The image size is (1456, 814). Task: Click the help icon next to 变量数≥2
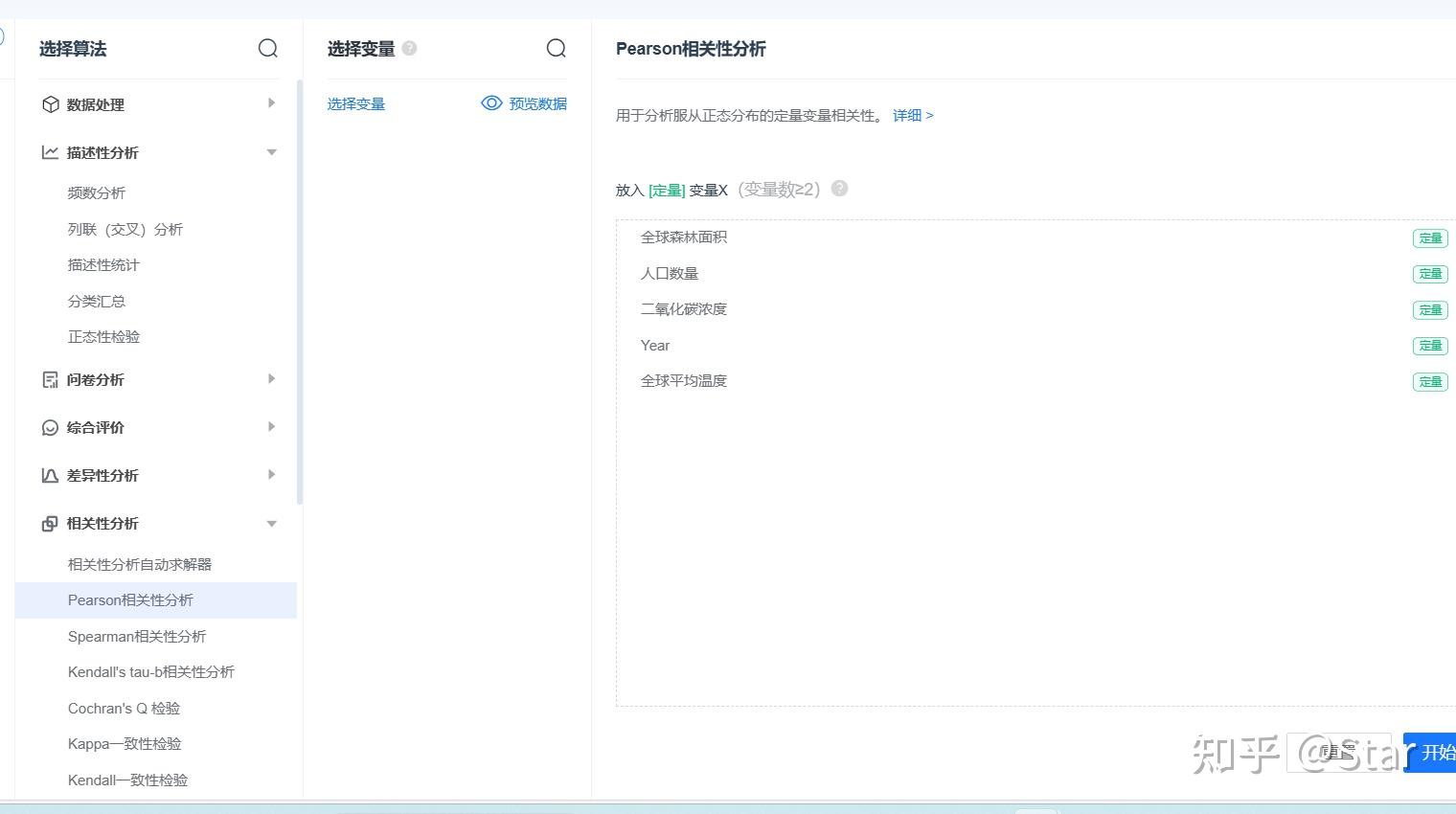839,189
